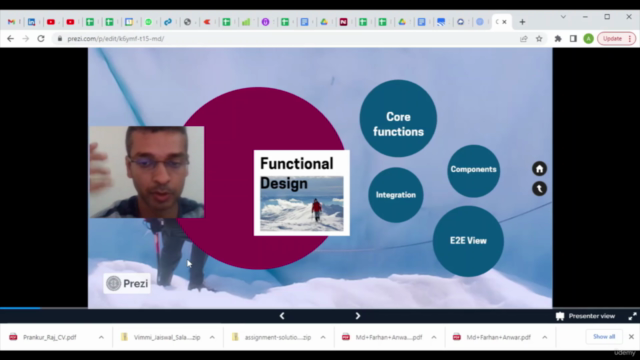The image size is (640, 360).
Task: Switch to the green chat bubble tab
Action: tap(148, 22)
